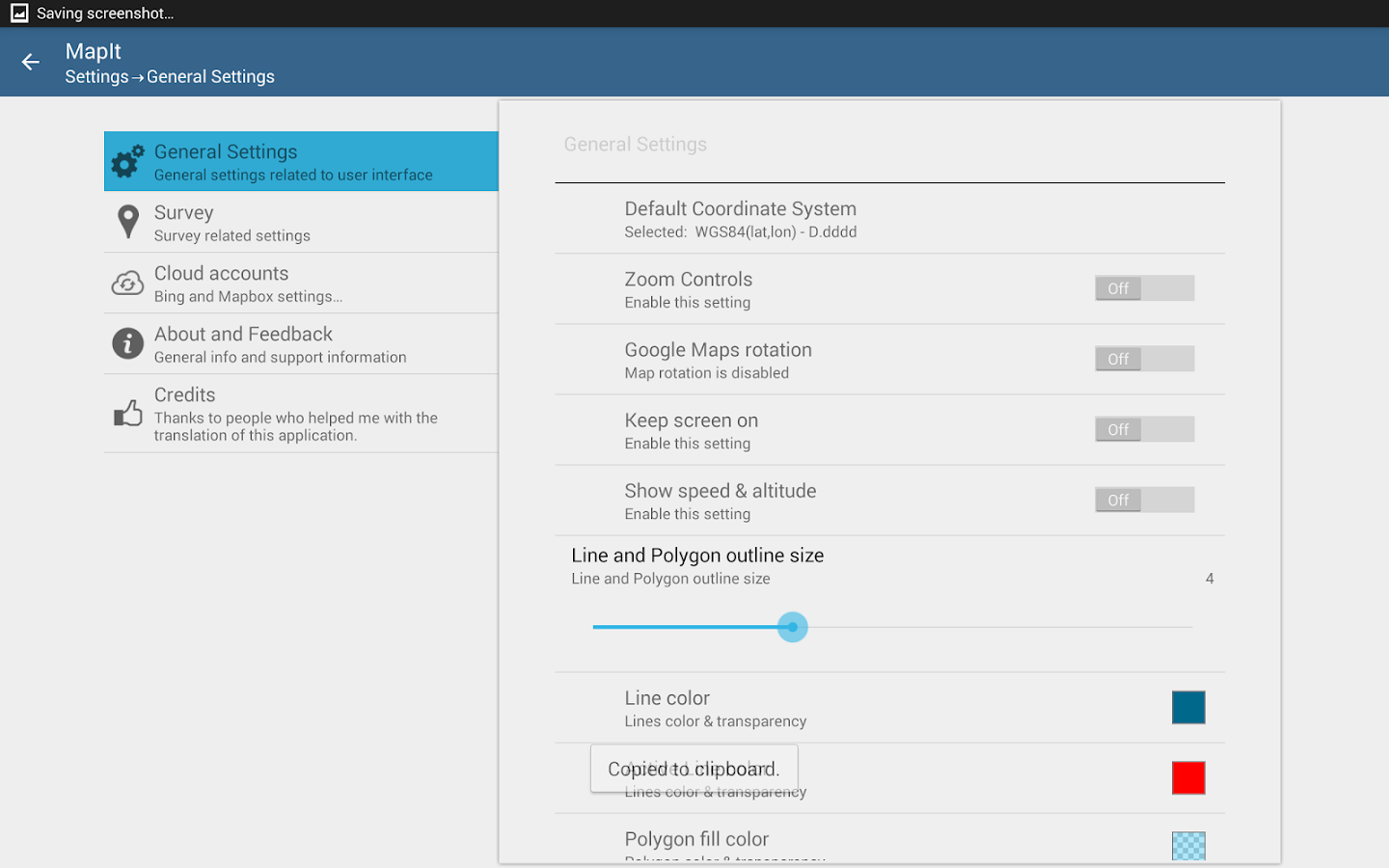Image resolution: width=1389 pixels, height=868 pixels.
Task: Click the General Settings gears icon
Action: tap(127, 162)
